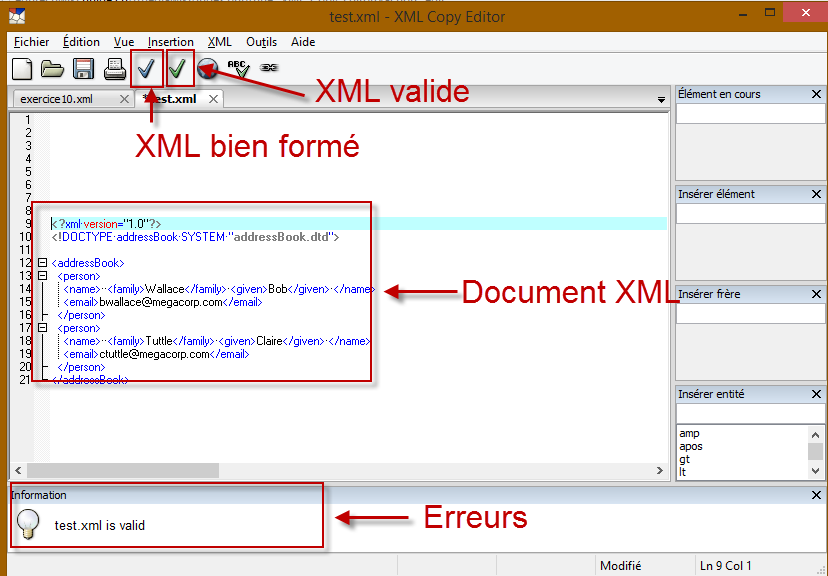828x576 pixels.
Task: Click the Insérer frère input field
Action: pyautogui.click(x=750, y=314)
